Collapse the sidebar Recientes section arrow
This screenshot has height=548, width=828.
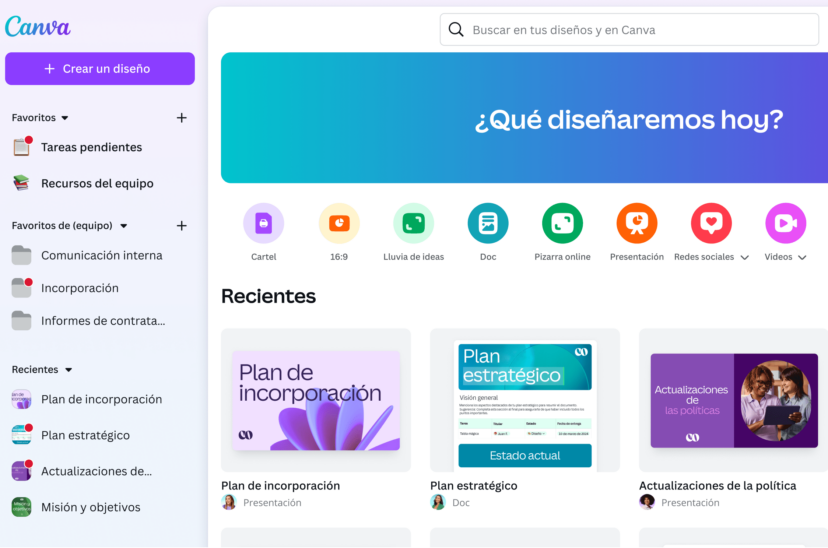click(69, 370)
